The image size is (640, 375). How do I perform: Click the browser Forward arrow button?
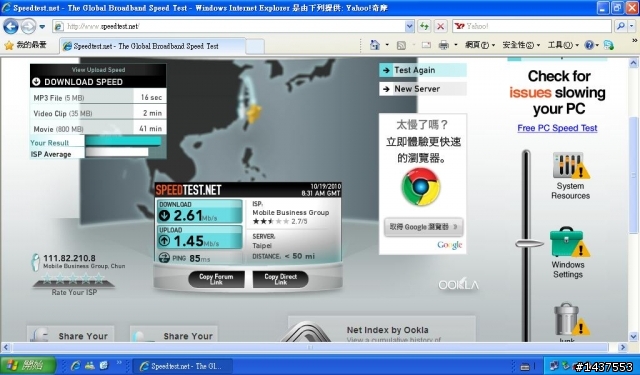(28, 27)
